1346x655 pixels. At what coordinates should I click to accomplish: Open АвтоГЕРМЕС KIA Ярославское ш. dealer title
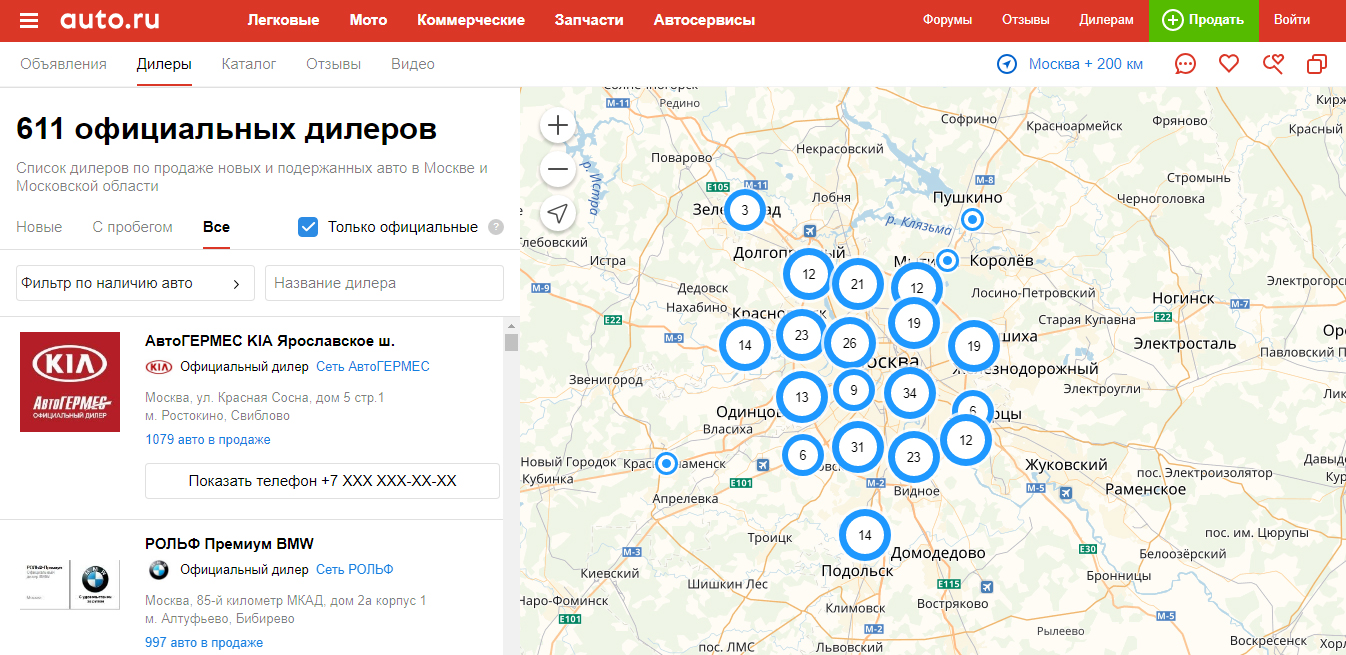(x=270, y=341)
